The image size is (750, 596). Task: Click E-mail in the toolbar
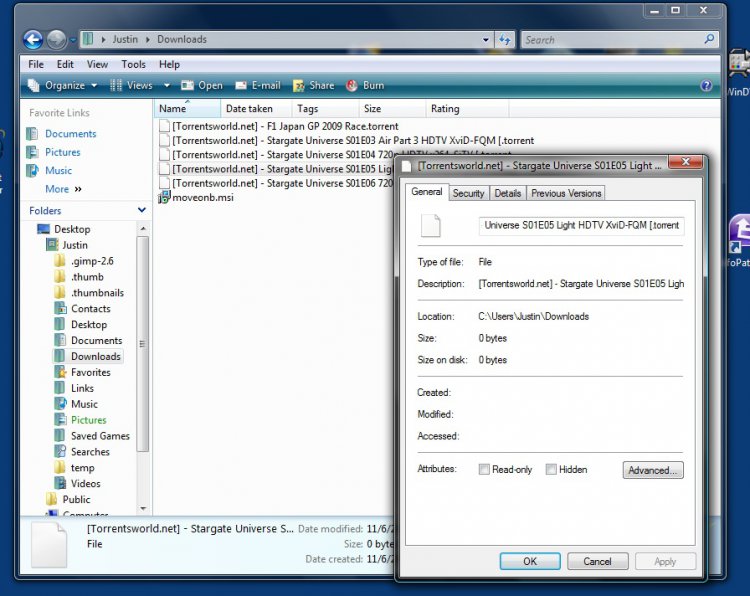coord(258,85)
